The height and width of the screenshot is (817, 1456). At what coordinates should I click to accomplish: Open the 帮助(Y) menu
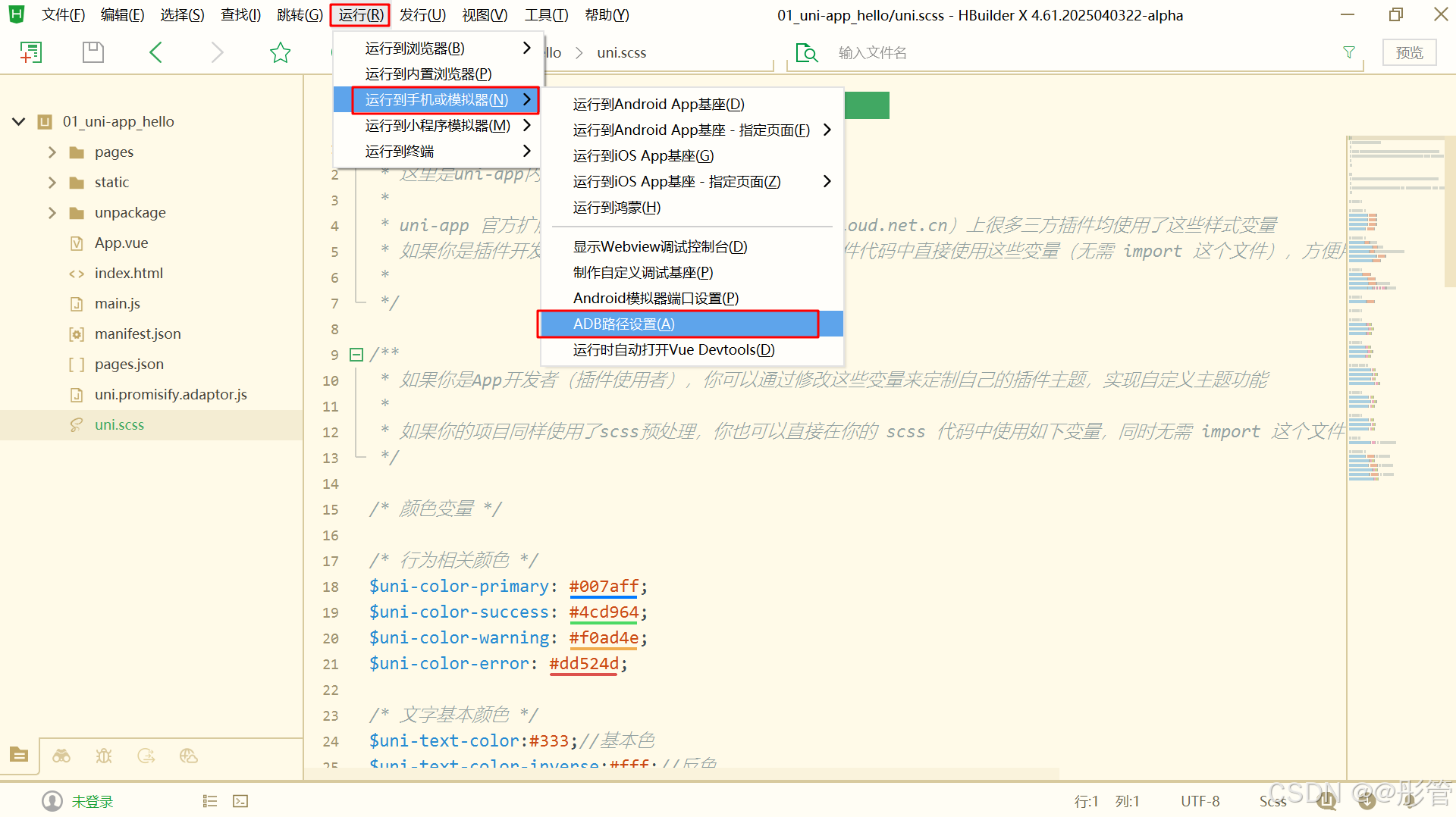607,15
